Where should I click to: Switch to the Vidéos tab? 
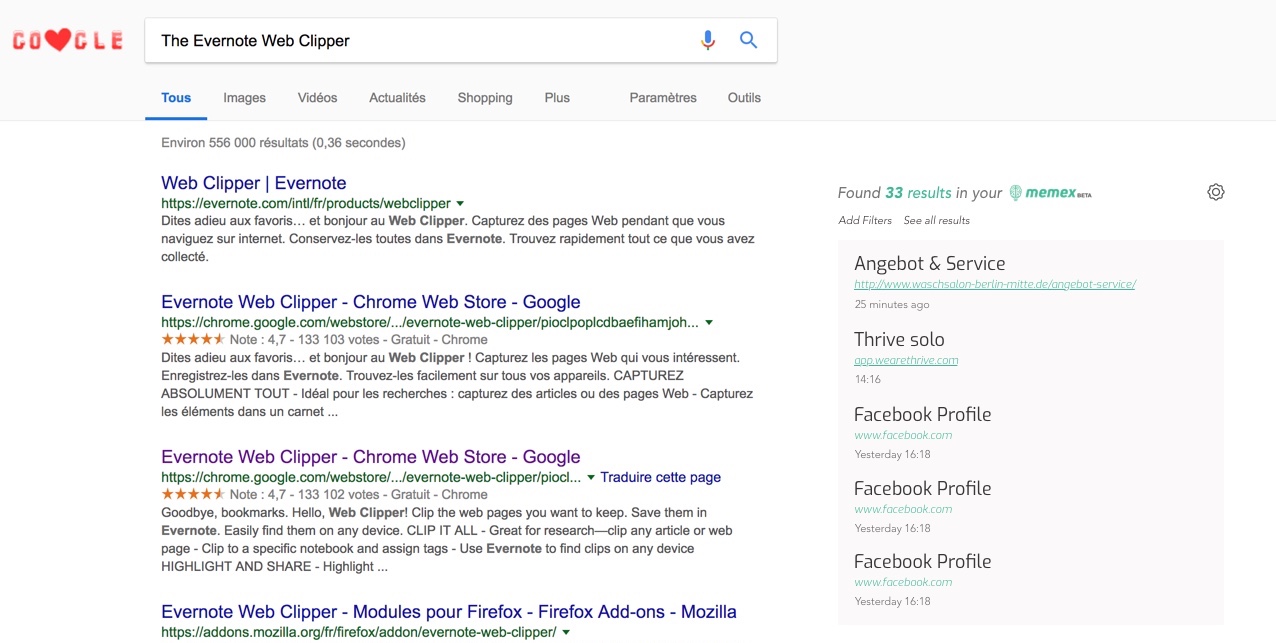point(317,98)
